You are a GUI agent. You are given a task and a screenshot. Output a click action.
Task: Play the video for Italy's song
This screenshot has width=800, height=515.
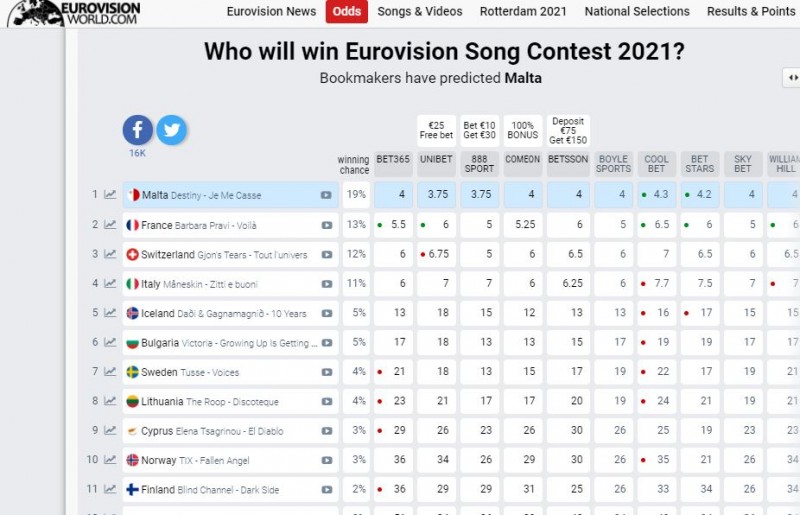(x=326, y=284)
